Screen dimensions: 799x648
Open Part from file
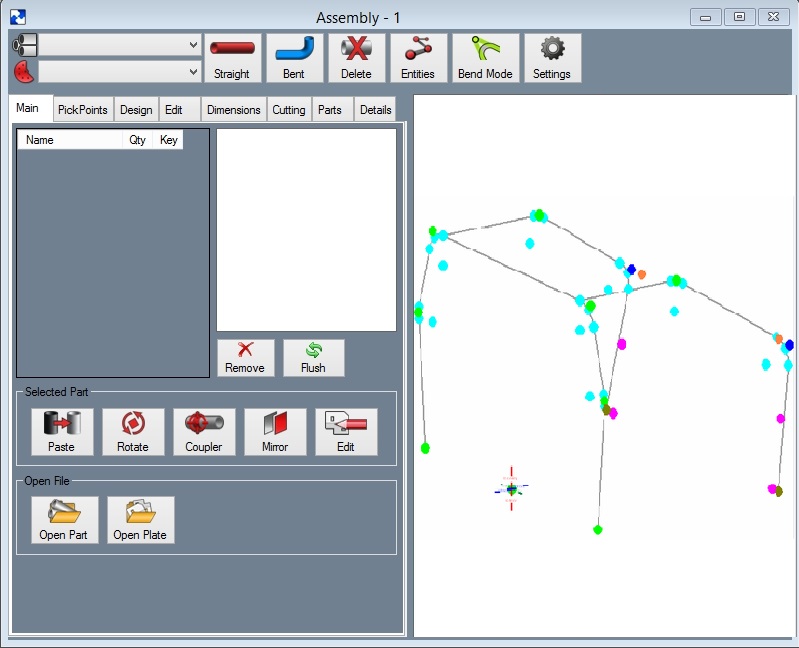coord(64,520)
